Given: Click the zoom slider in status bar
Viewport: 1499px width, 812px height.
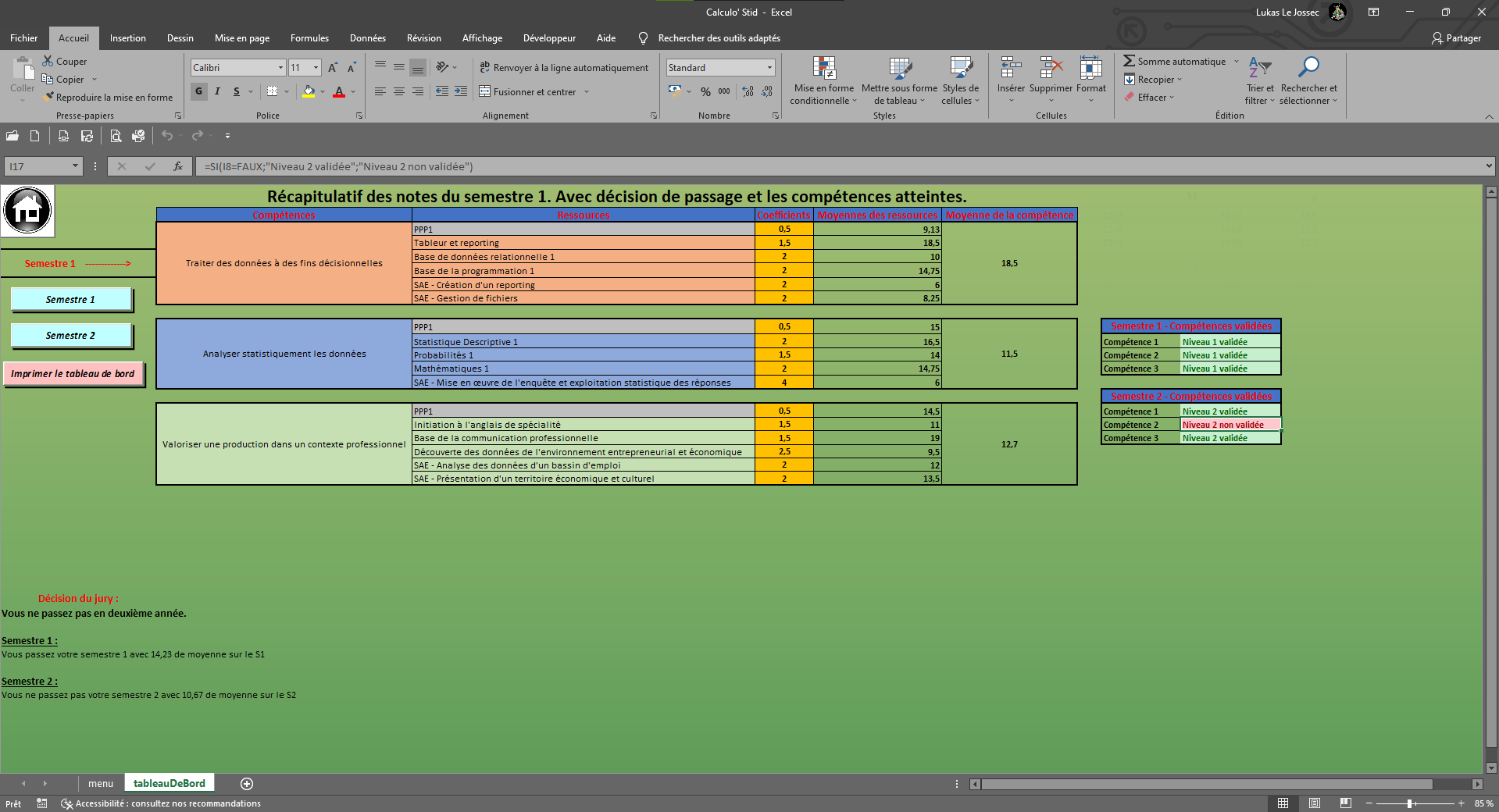Looking at the screenshot, I should pyautogui.click(x=1410, y=803).
